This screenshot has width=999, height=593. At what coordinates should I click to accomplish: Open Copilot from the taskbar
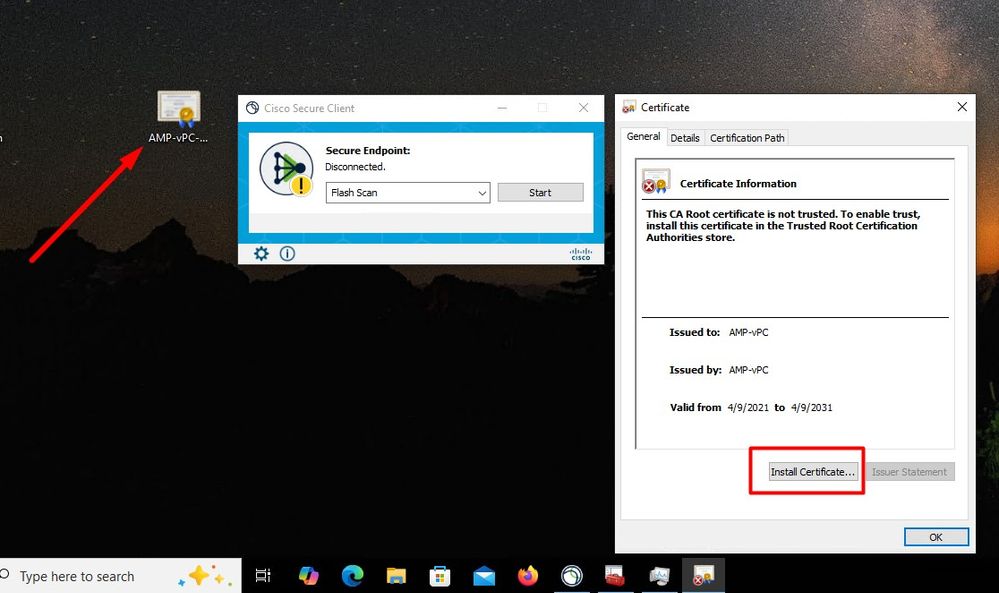click(308, 576)
